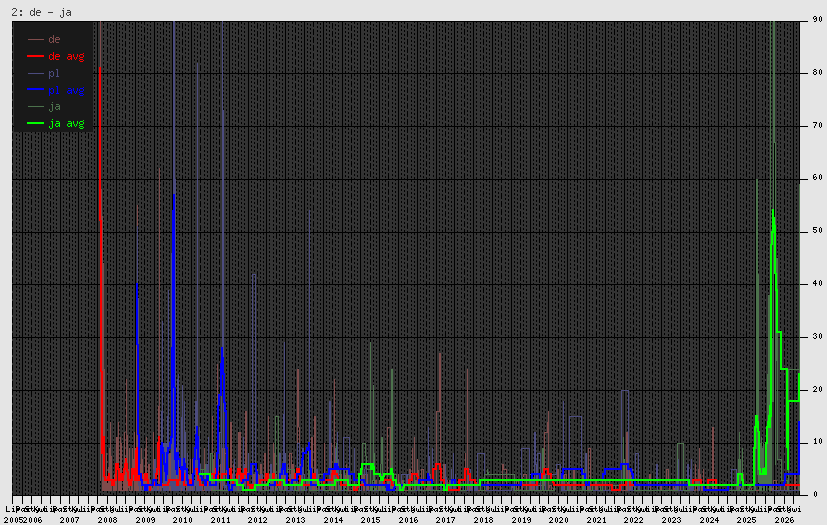
Task: Select the 2015 year label on x-axis
Action: (x=371, y=520)
